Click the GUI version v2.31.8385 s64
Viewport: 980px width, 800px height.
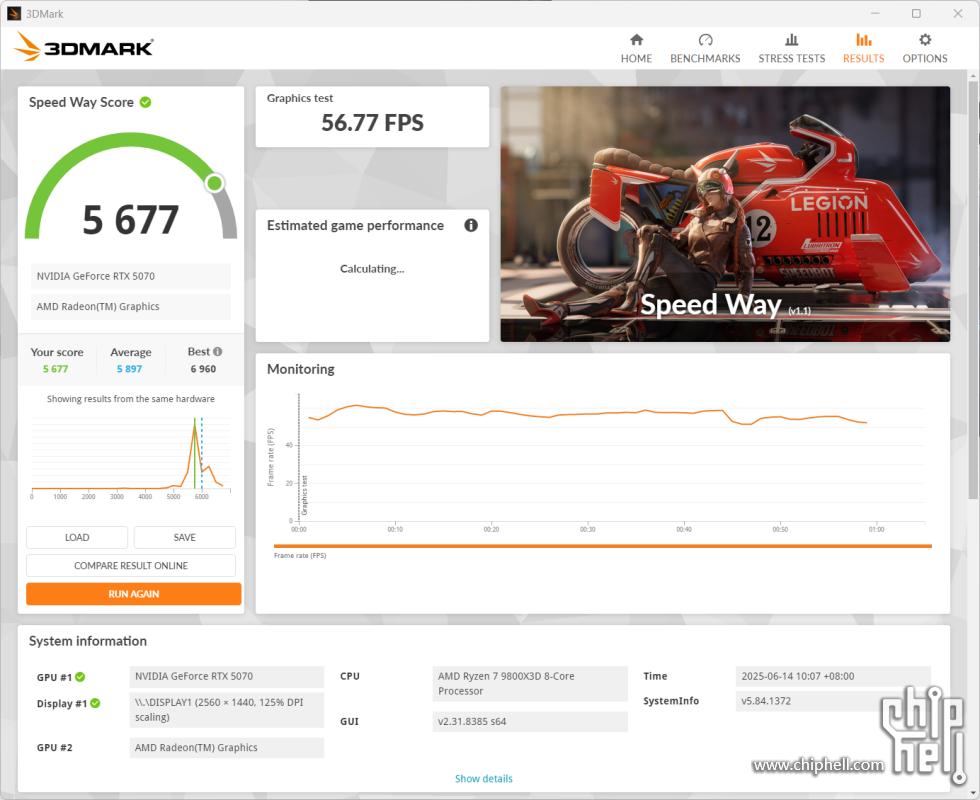pyautogui.click(x=530, y=721)
